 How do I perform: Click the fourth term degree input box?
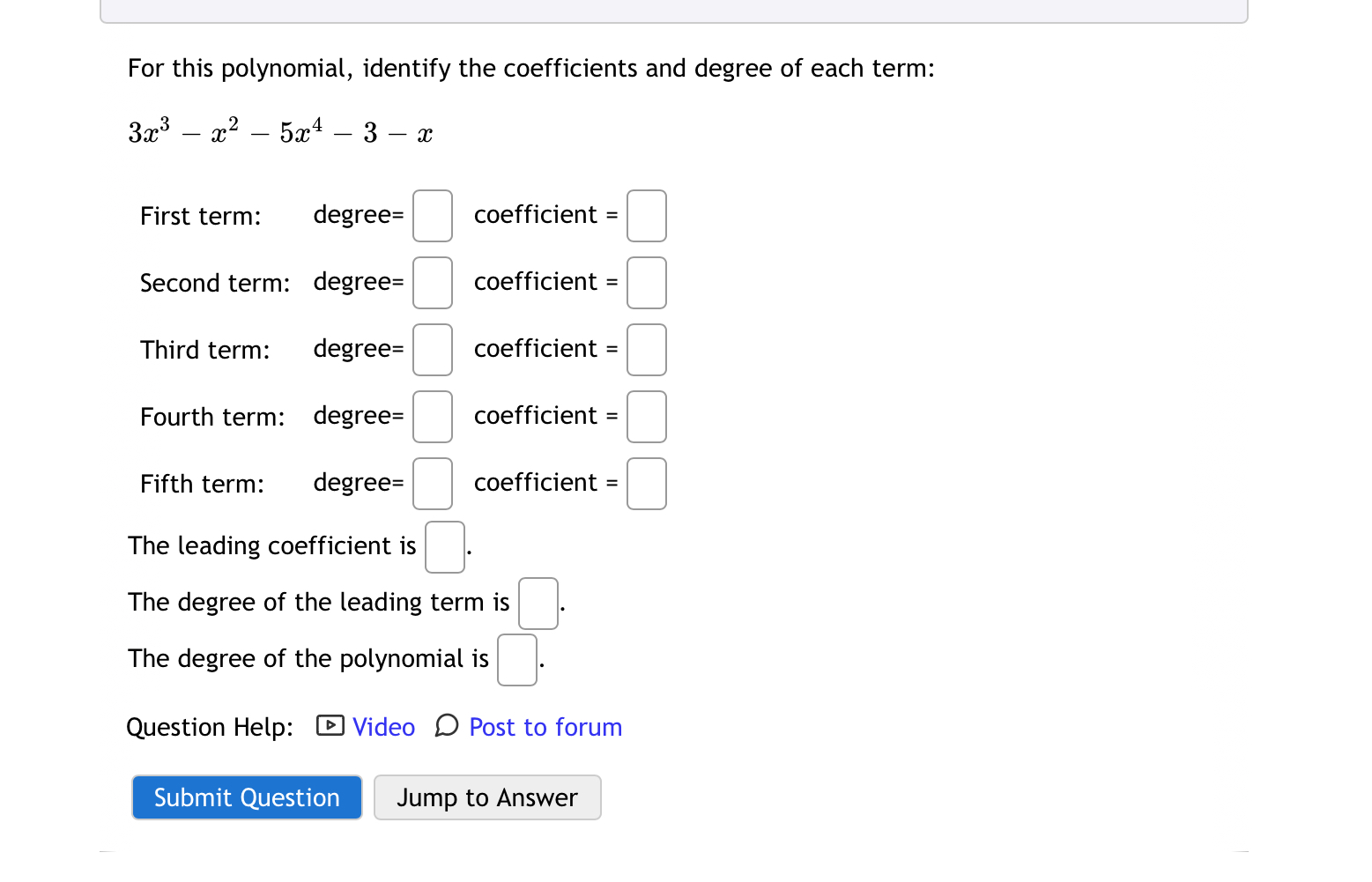tap(432, 416)
